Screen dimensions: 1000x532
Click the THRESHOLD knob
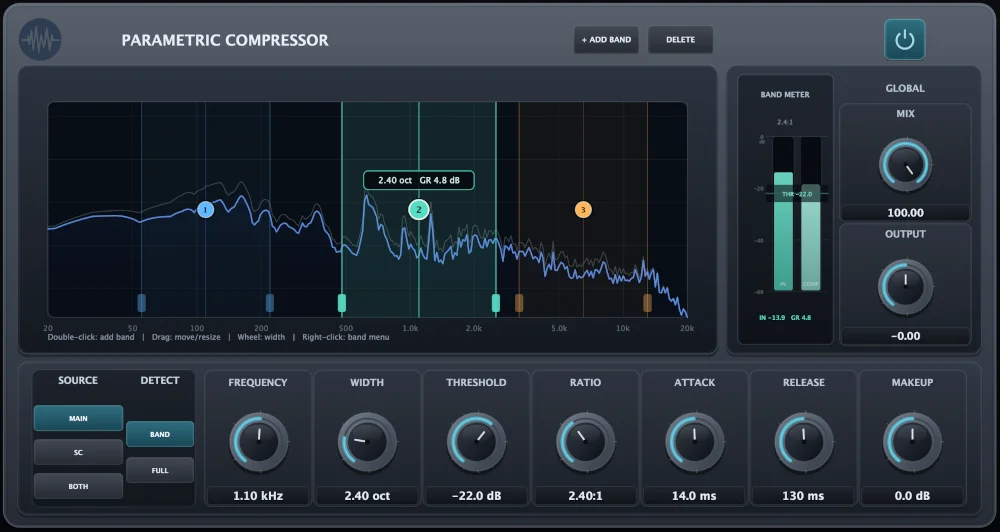pos(476,442)
